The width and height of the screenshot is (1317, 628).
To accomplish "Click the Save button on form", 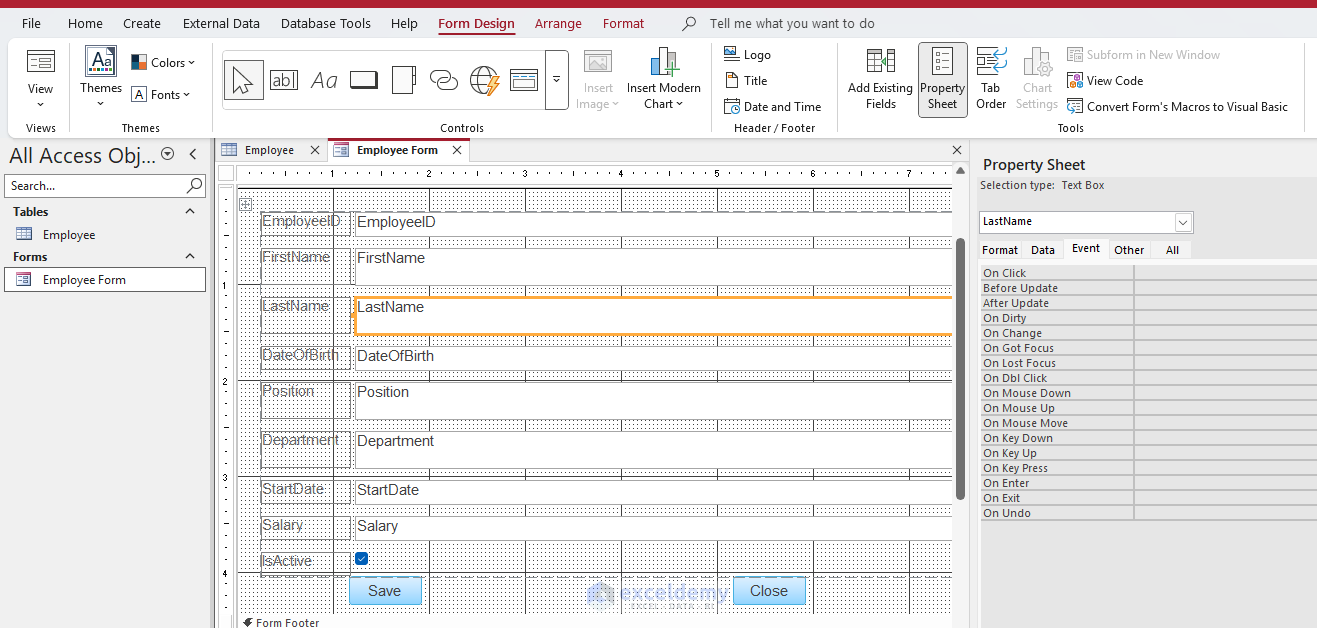I will click(385, 591).
